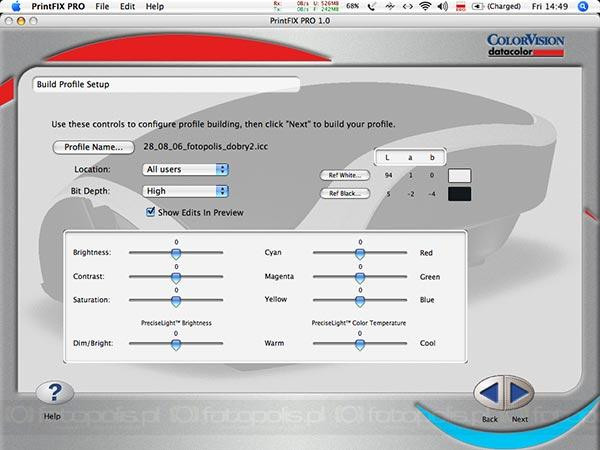Screen dimensions: 600x450
Task: Click the L a b column header box
Action: (x=410, y=157)
